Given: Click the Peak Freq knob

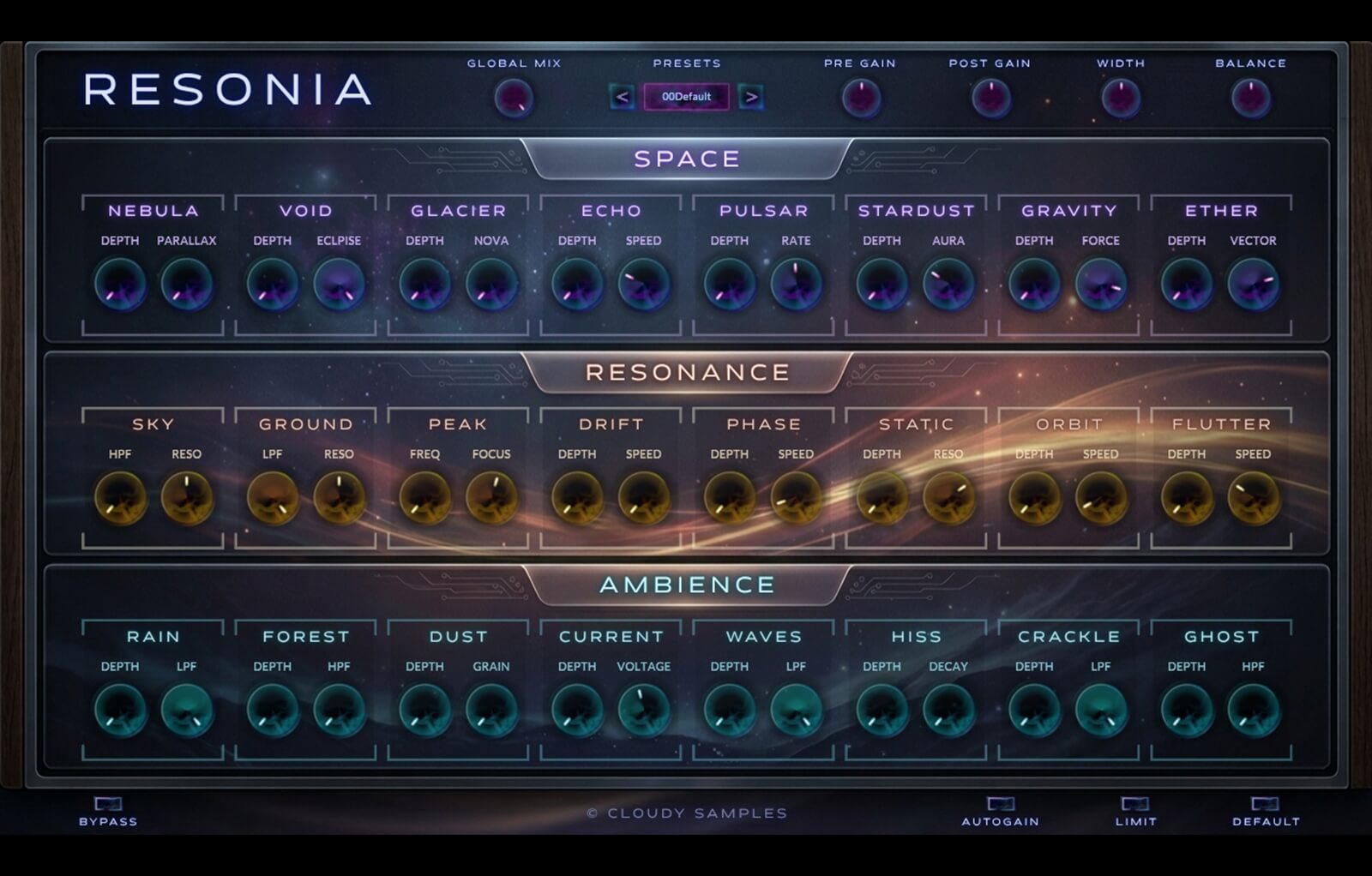Looking at the screenshot, I should tap(424, 498).
